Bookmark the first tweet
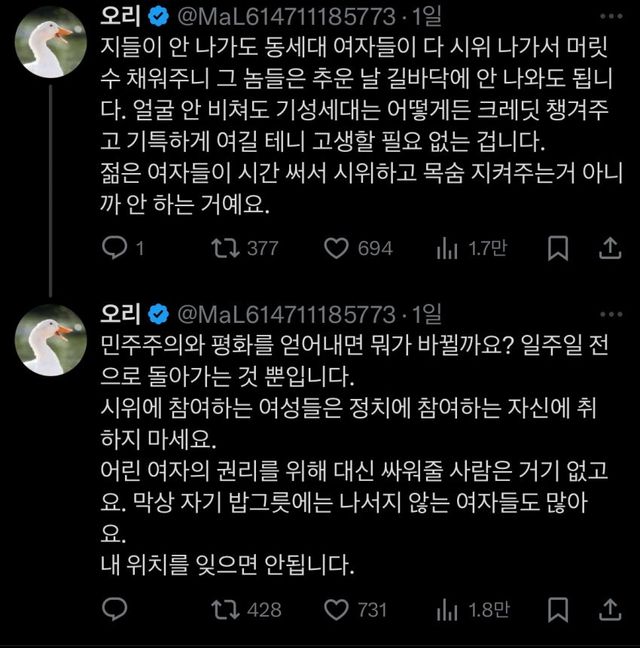Screen dimensions: 640x648 coord(560,248)
